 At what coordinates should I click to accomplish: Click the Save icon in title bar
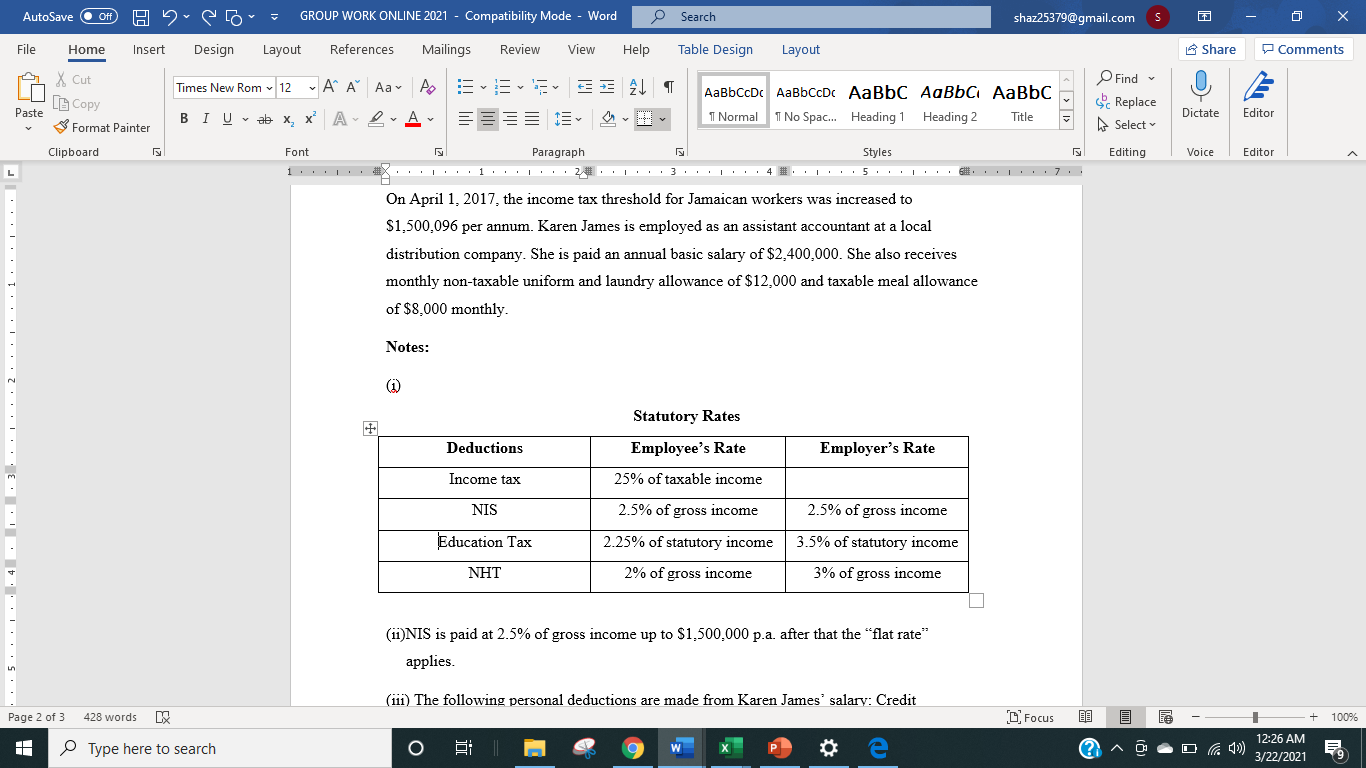click(141, 17)
